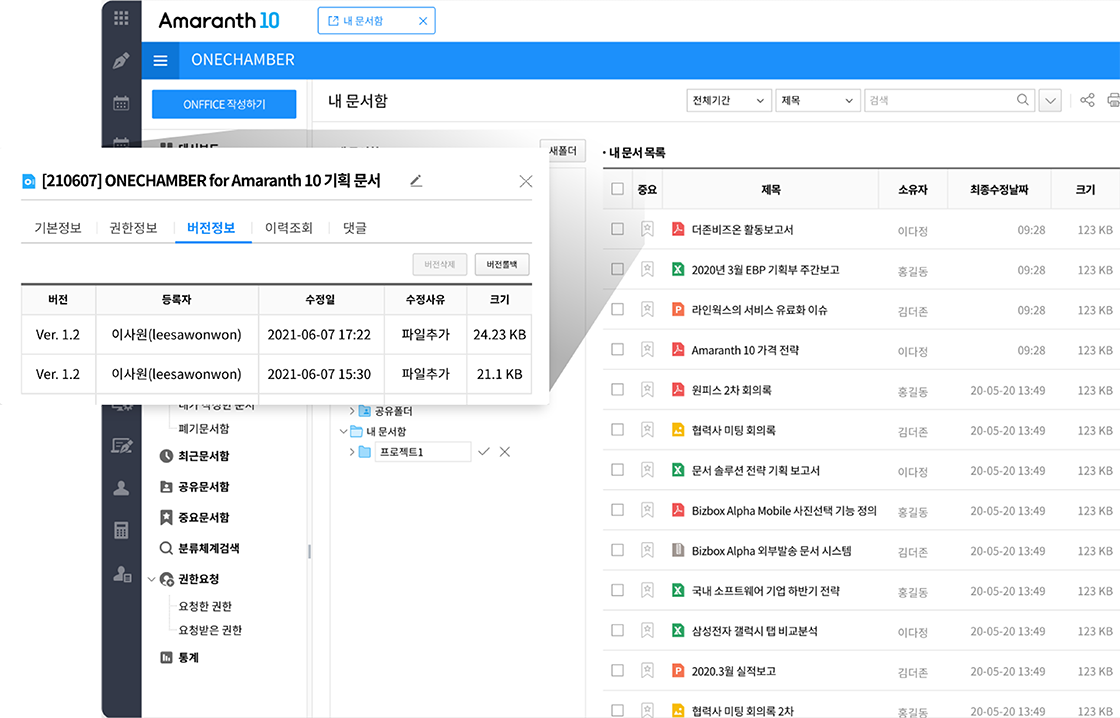This screenshot has height=718, width=1120.
Task: Close the version info popup
Action: (x=526, y=181)
